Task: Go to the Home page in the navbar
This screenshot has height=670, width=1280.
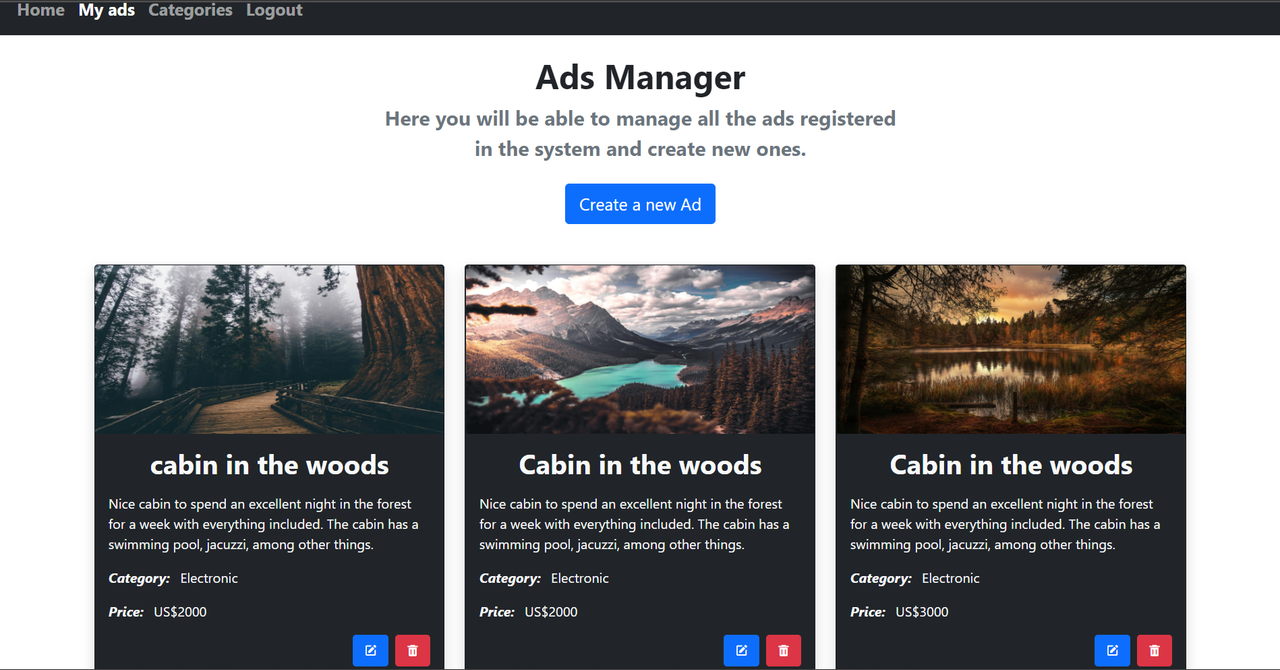Action: click(x=41, y=10)
